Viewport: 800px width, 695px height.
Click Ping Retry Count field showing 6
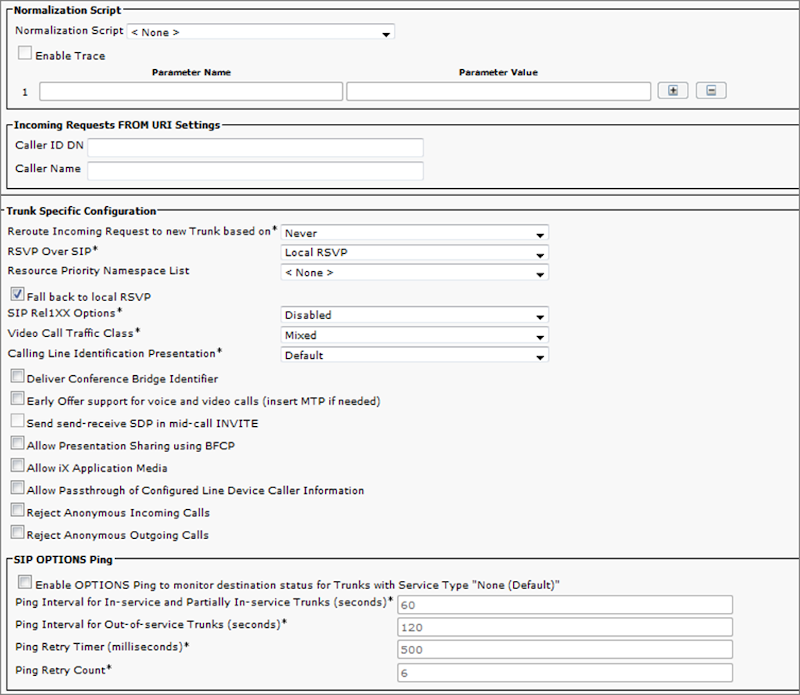(565, 673)
